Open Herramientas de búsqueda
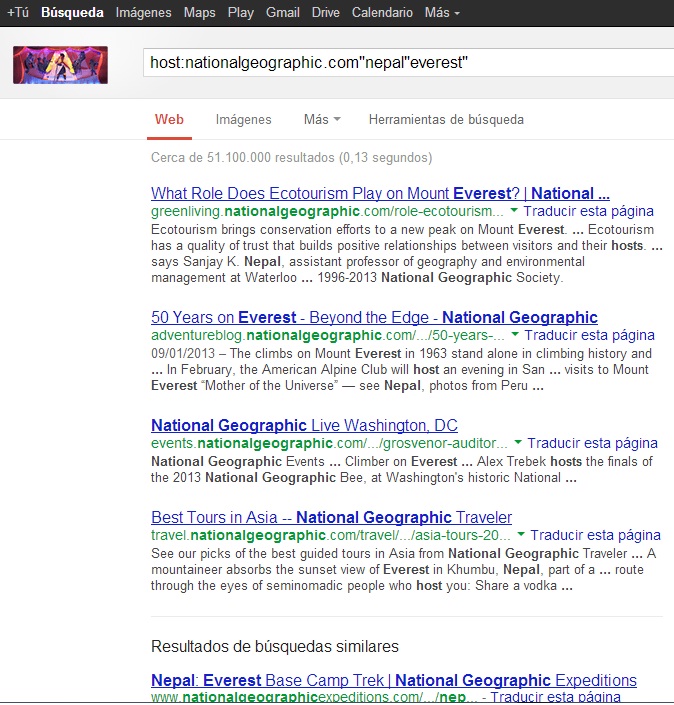Screen dimensions: 674x705 click(x=446, y=120)
